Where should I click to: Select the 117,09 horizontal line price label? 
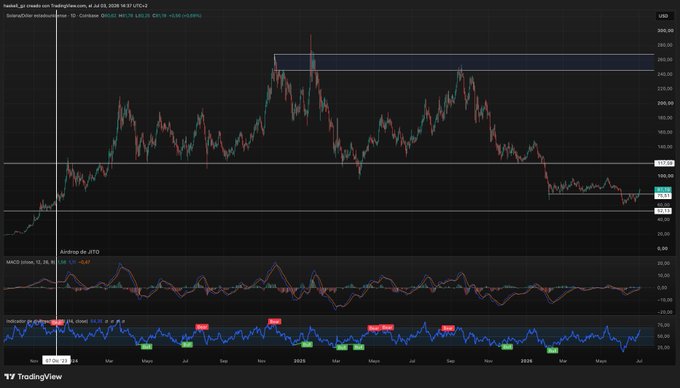pyautogui.click(x=664, y=163)
